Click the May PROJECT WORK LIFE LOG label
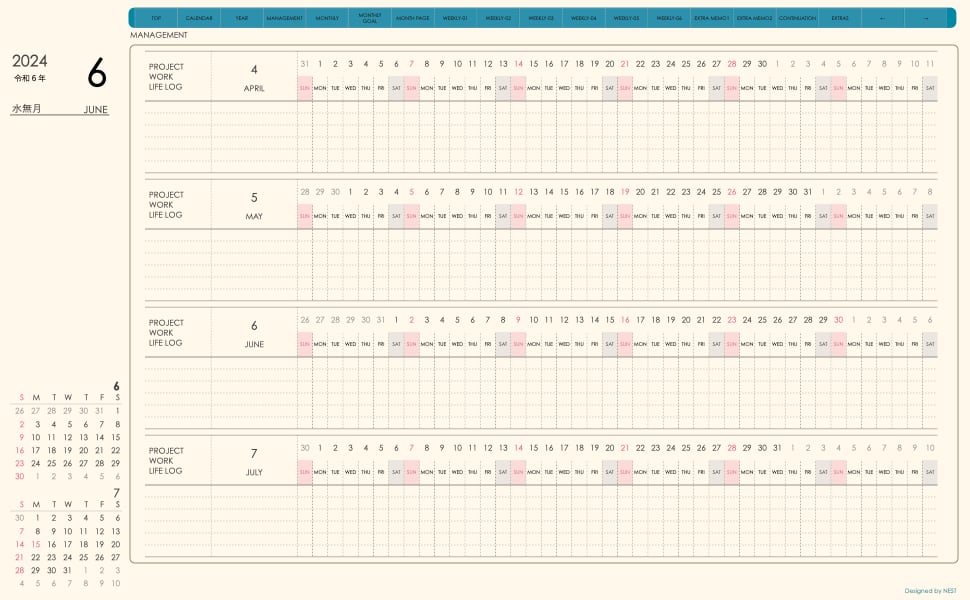The height and width of the screenshot is (600, 970). click(166, 205)
